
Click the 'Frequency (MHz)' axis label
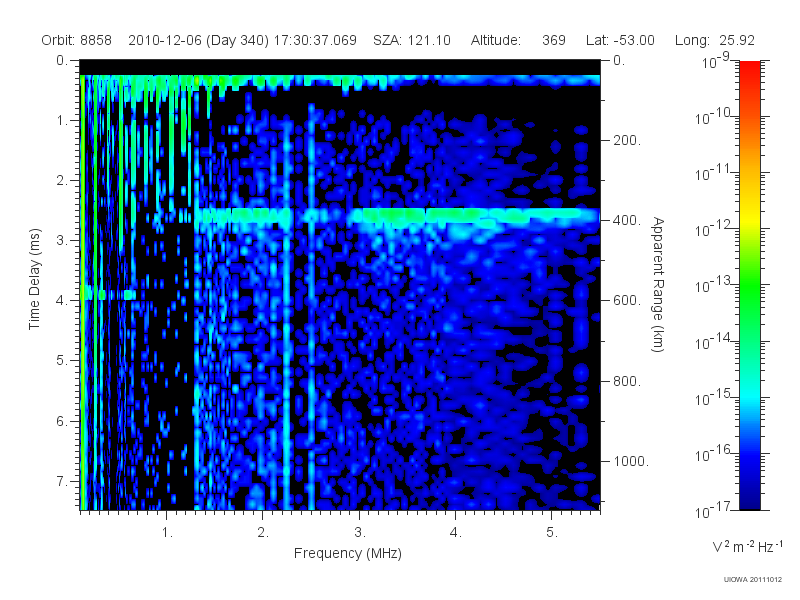coord(348,554)
